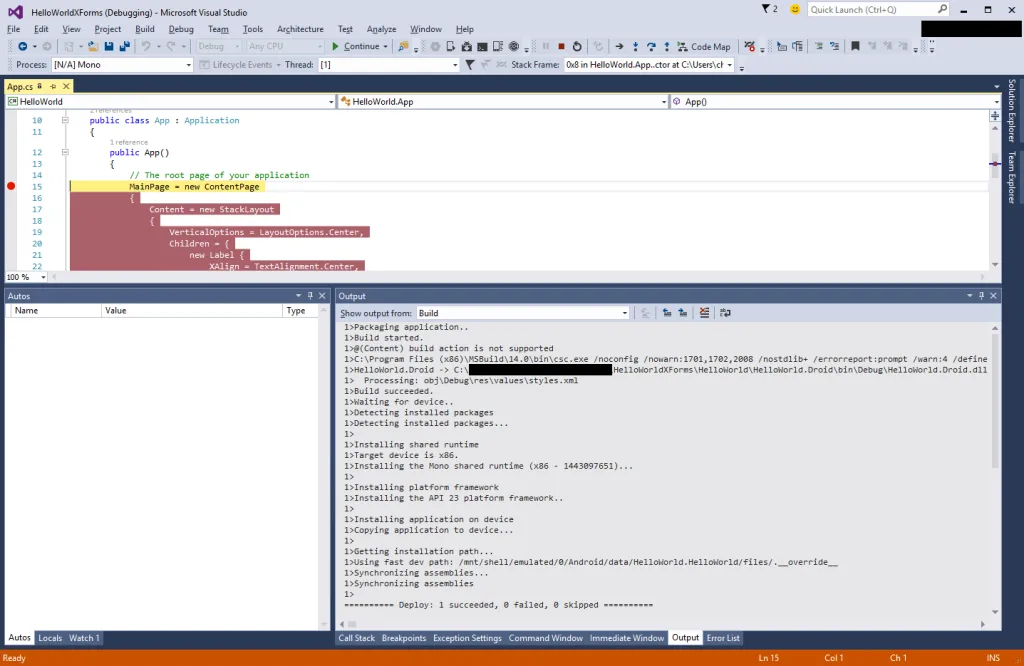Click the Clear All icon in Output

tap(704, 313)
